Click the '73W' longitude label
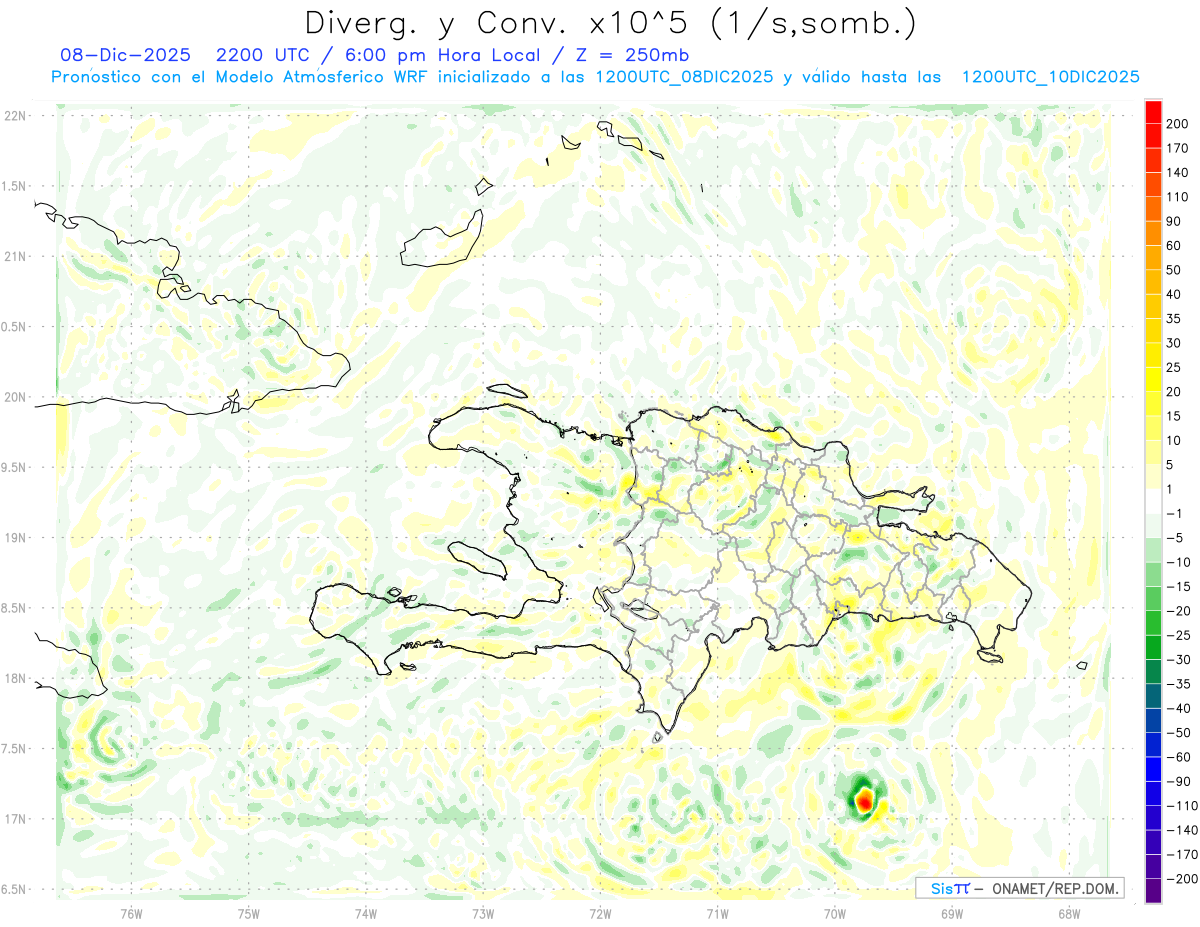This screenshot has height=927, width=1200. (x=483, y=913)
